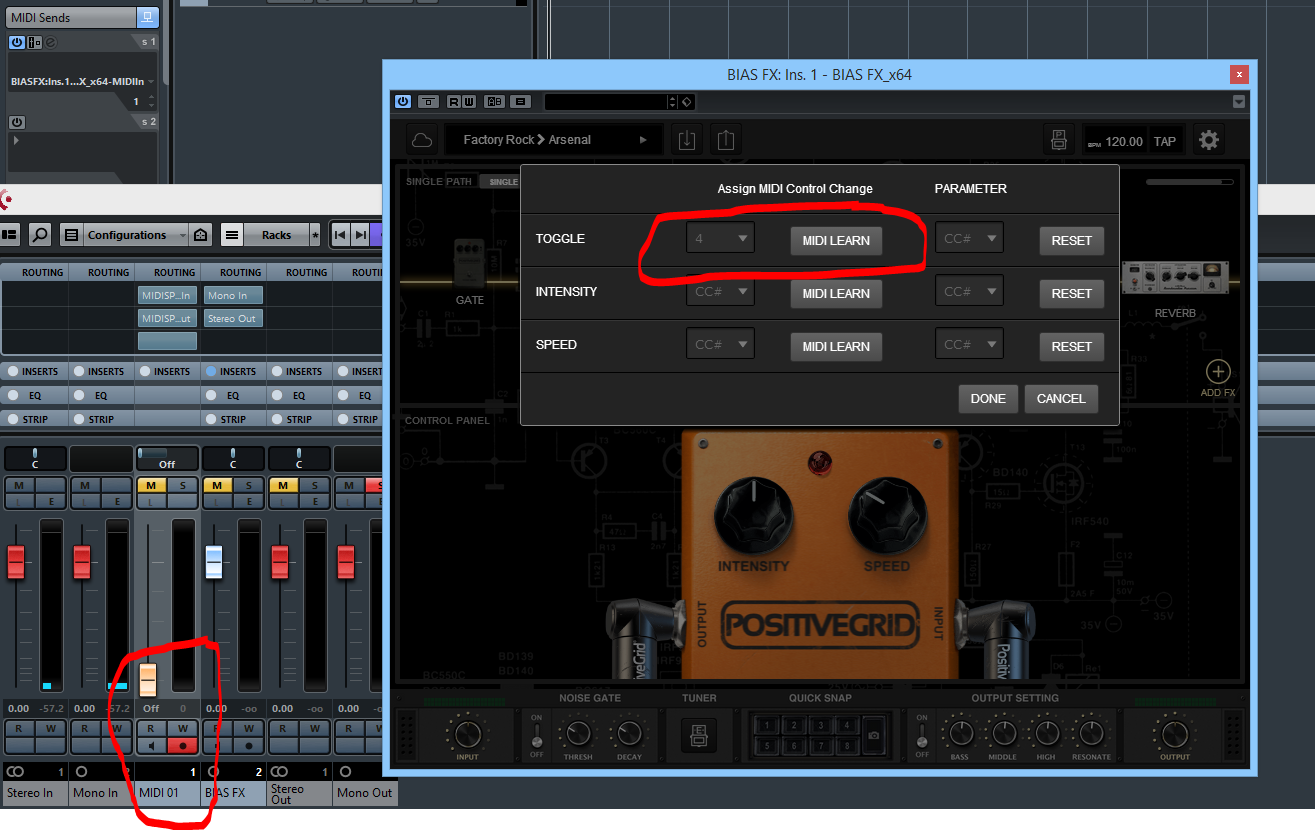Solo the MIDI 01 channel
This screenshot has height=830, width=1315.
(x=182, y=485)
